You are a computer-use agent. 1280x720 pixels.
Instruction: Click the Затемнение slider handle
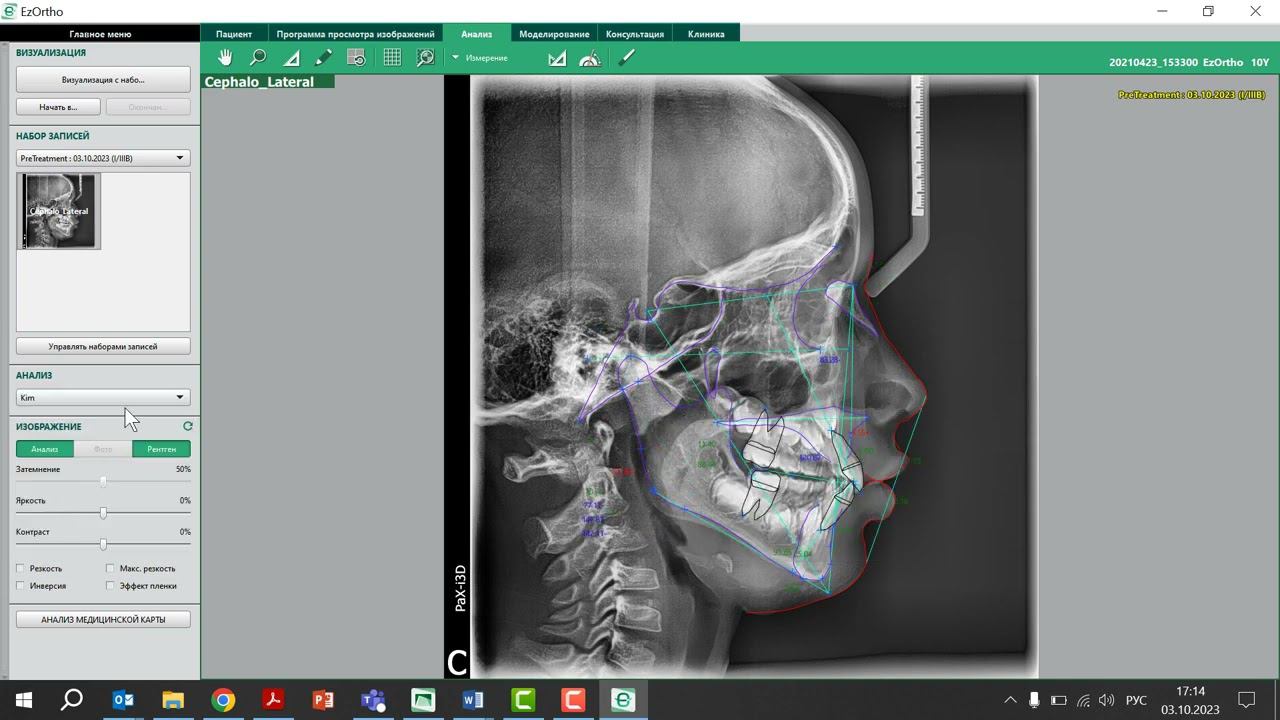103,482
